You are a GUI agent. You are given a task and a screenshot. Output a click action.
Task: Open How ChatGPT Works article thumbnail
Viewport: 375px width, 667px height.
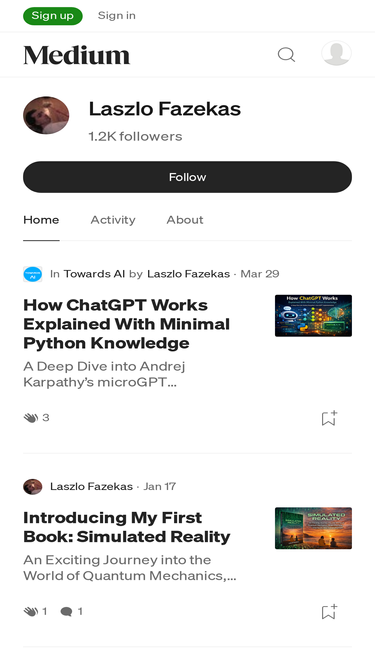point(313,316)
